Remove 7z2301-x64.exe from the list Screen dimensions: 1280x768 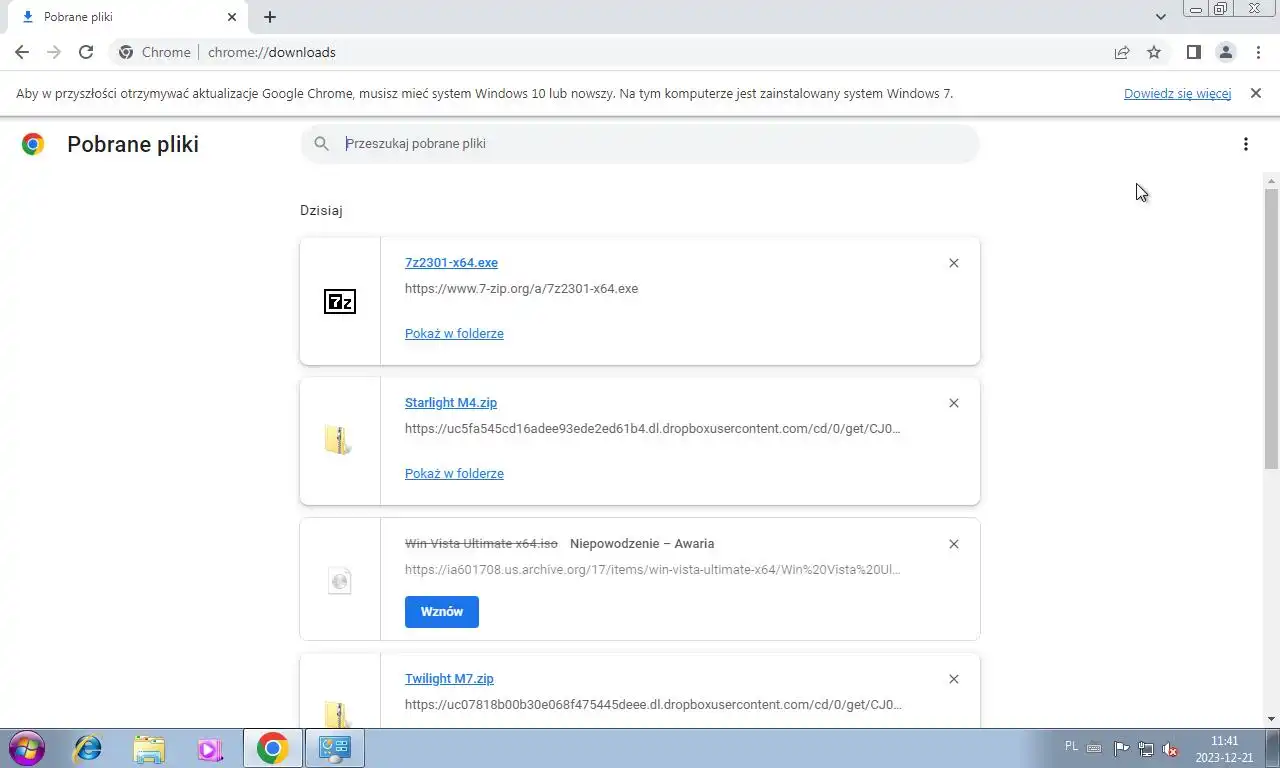pyautogui.click(x=953, y=263)
